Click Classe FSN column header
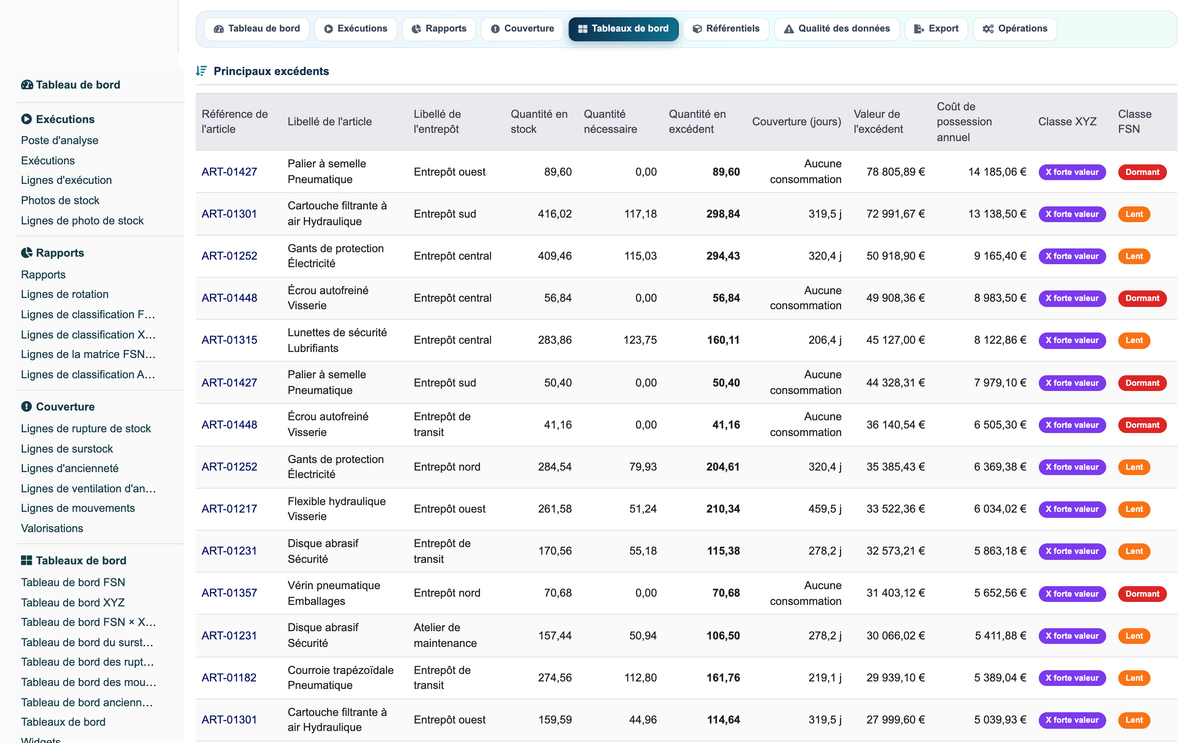The image size is (1200, 743). pos(1135,122)
